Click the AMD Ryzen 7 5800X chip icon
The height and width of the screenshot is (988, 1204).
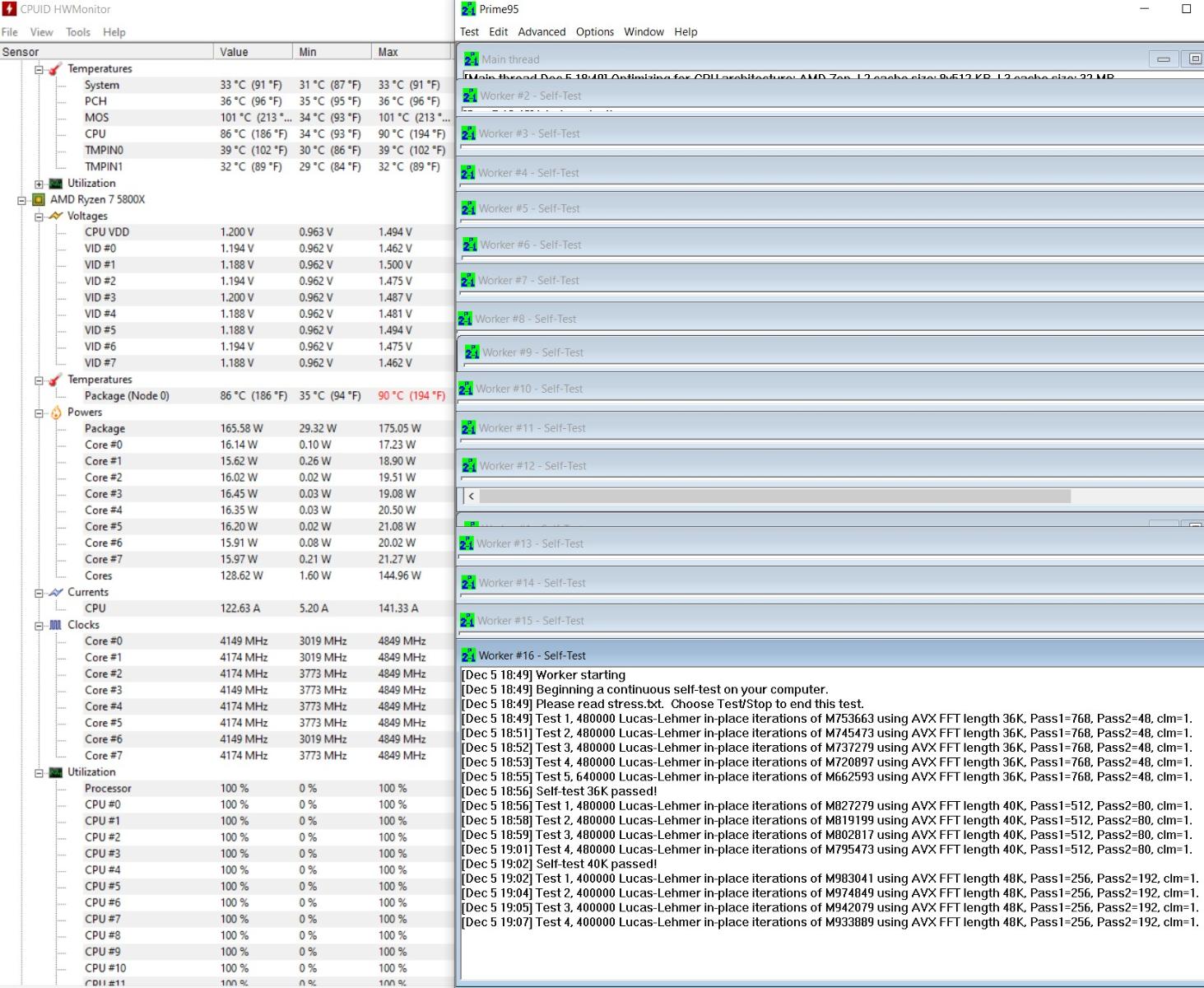(x=39, y=199)
